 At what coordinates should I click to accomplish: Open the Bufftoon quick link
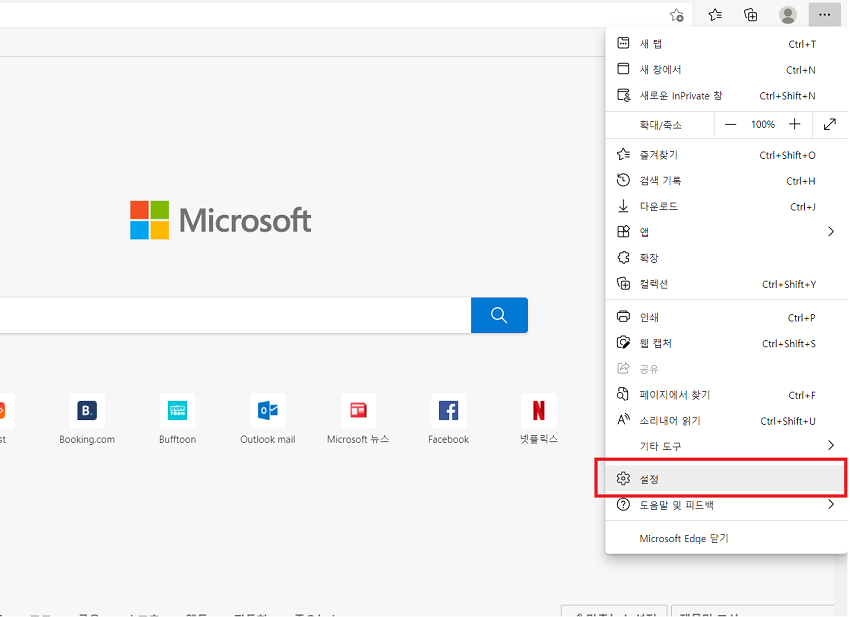177,419
